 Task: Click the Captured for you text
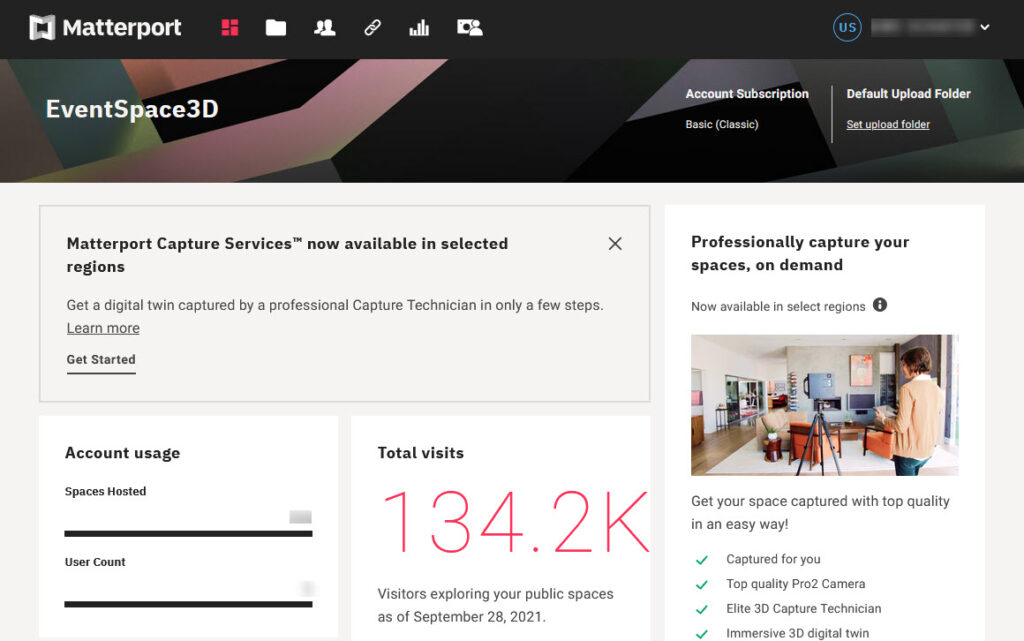tap(773, 559)
